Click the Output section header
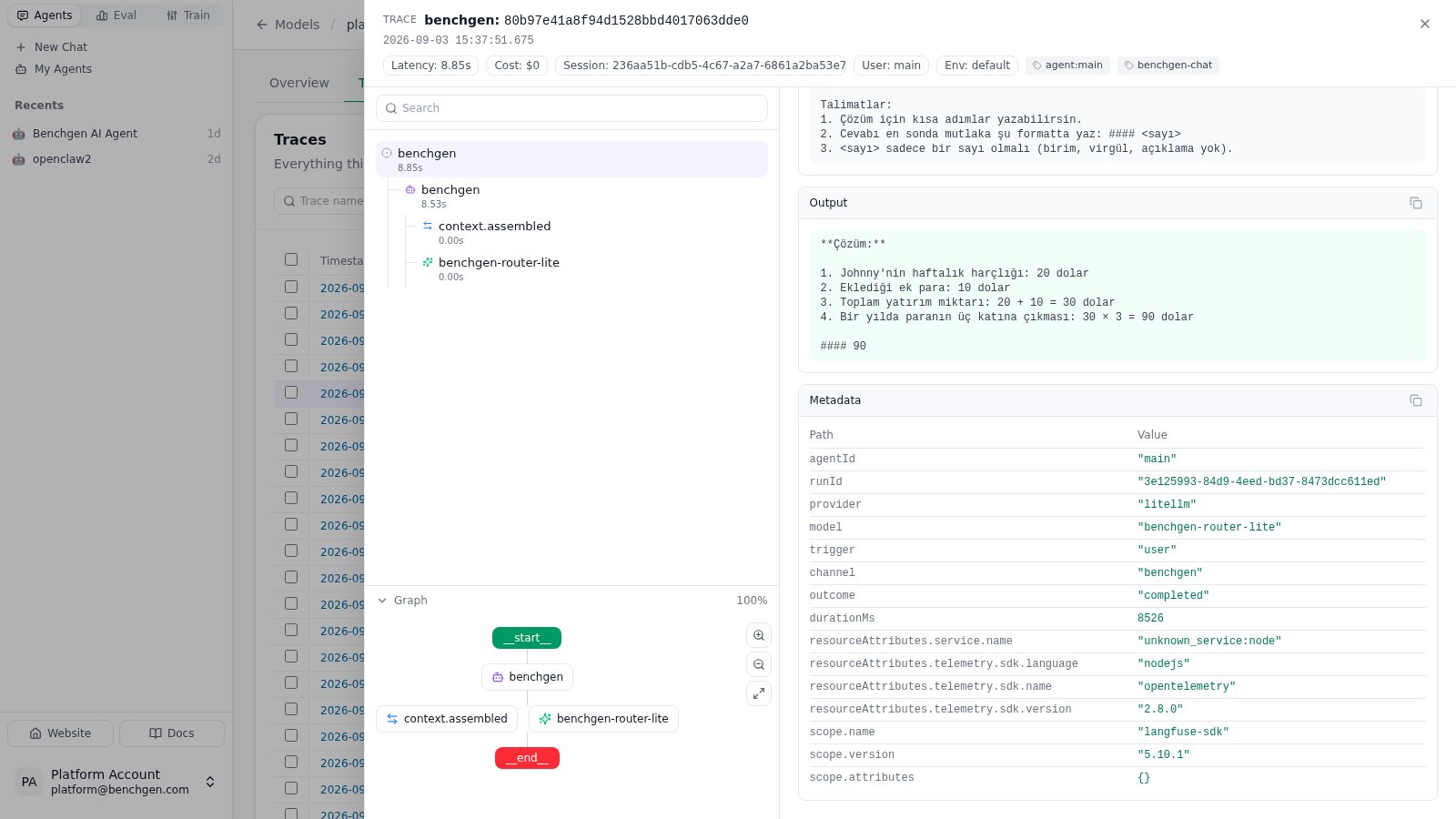The width and height of the screenshot is (1456, 819). point(1117,203)
